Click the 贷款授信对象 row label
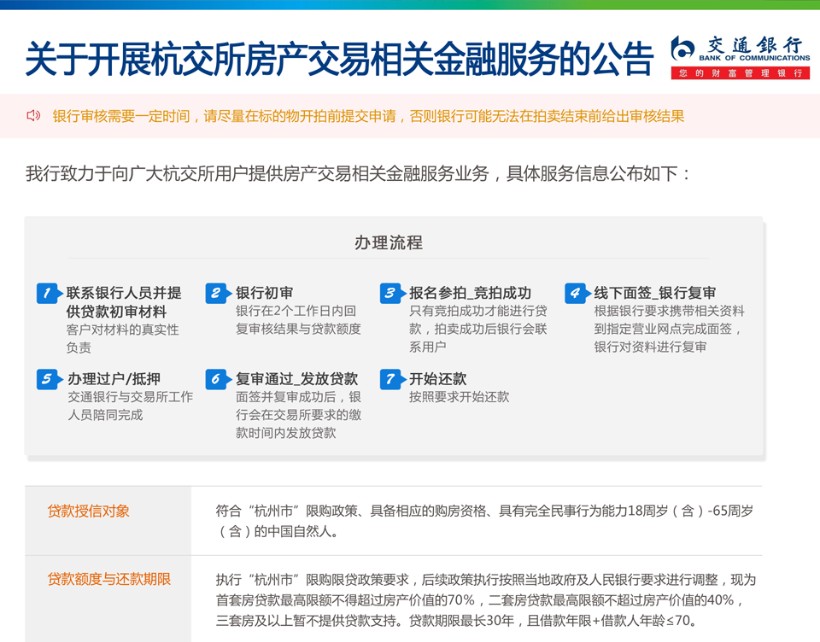820x642 pixels. [89, 511]
